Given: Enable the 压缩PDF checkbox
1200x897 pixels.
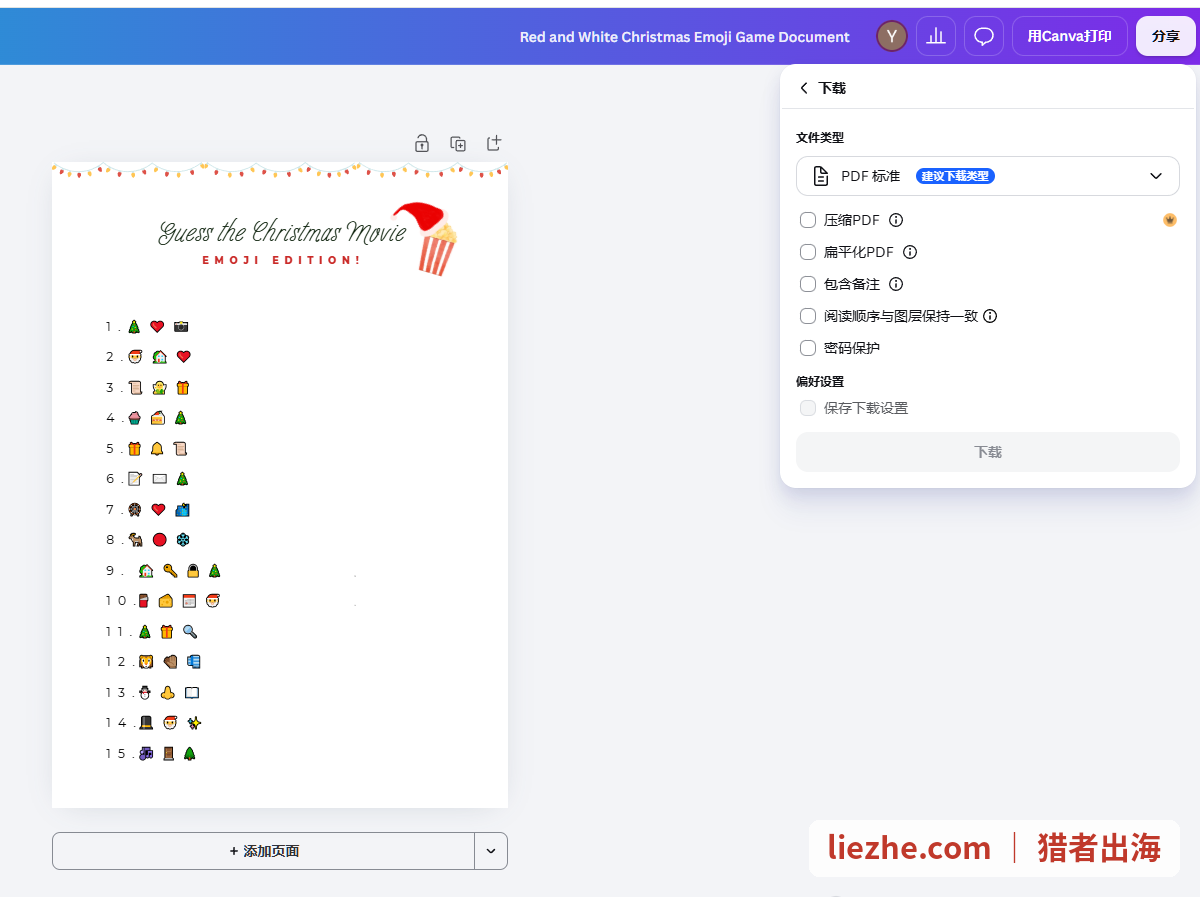Looking at the screenshot, I should (808, 220).
